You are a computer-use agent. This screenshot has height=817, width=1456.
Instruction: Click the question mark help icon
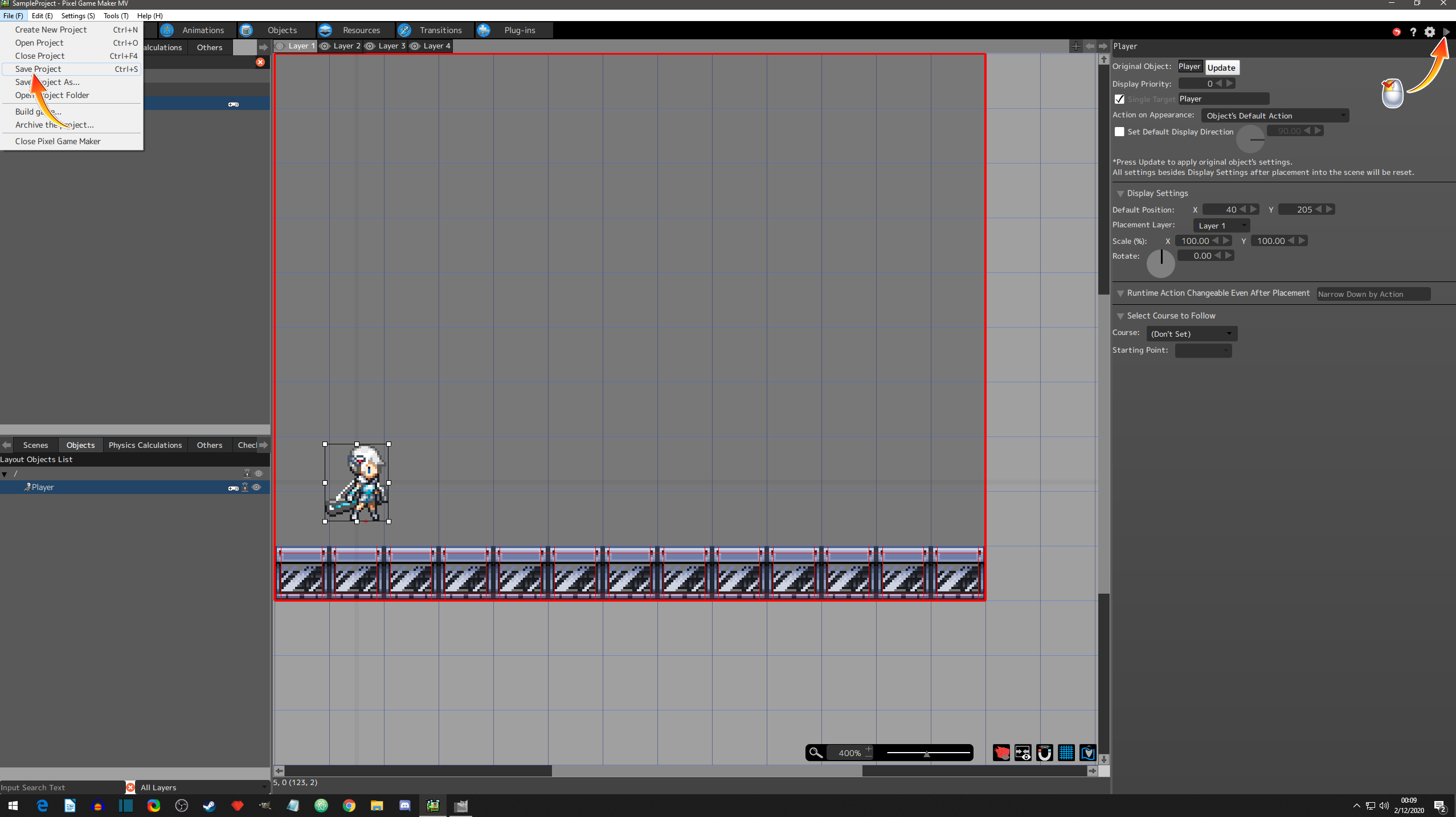pos(1413,32)
